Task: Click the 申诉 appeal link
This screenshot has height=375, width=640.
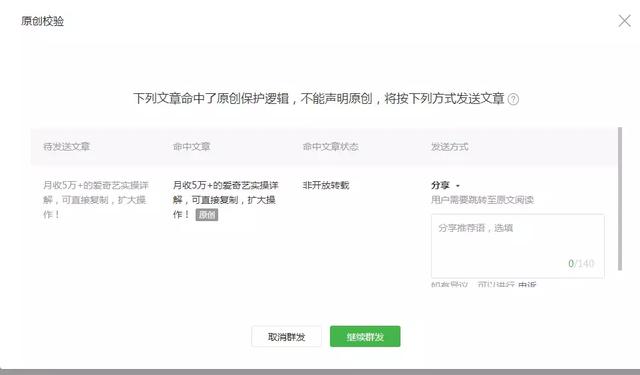Action: [527, 284]
